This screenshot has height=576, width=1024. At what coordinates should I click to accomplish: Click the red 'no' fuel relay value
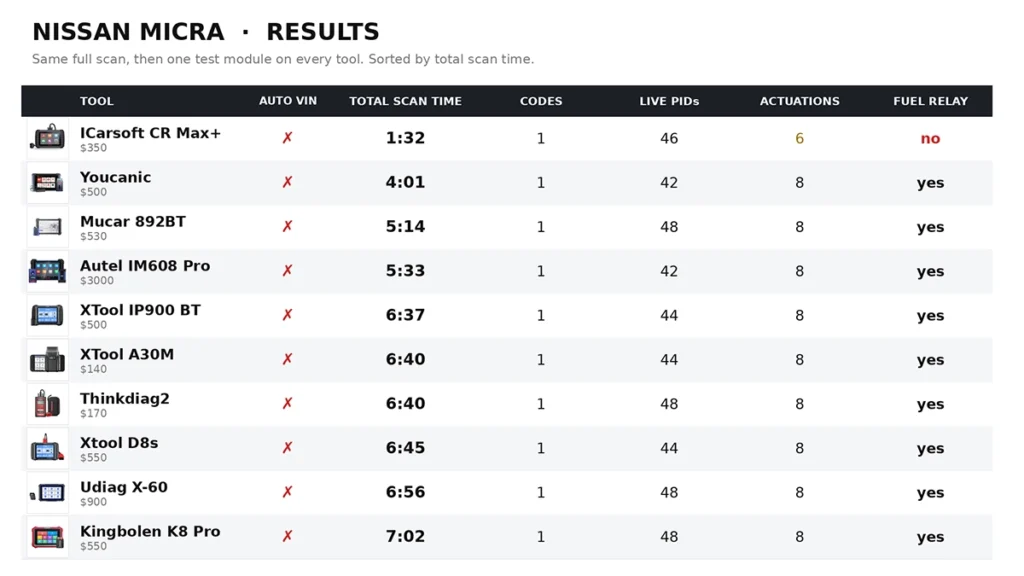(x=930, y=138)
